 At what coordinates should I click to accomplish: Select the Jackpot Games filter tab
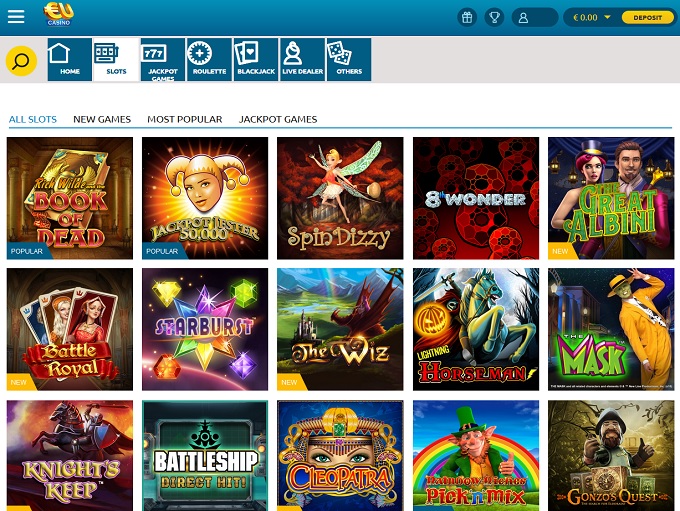277,119
